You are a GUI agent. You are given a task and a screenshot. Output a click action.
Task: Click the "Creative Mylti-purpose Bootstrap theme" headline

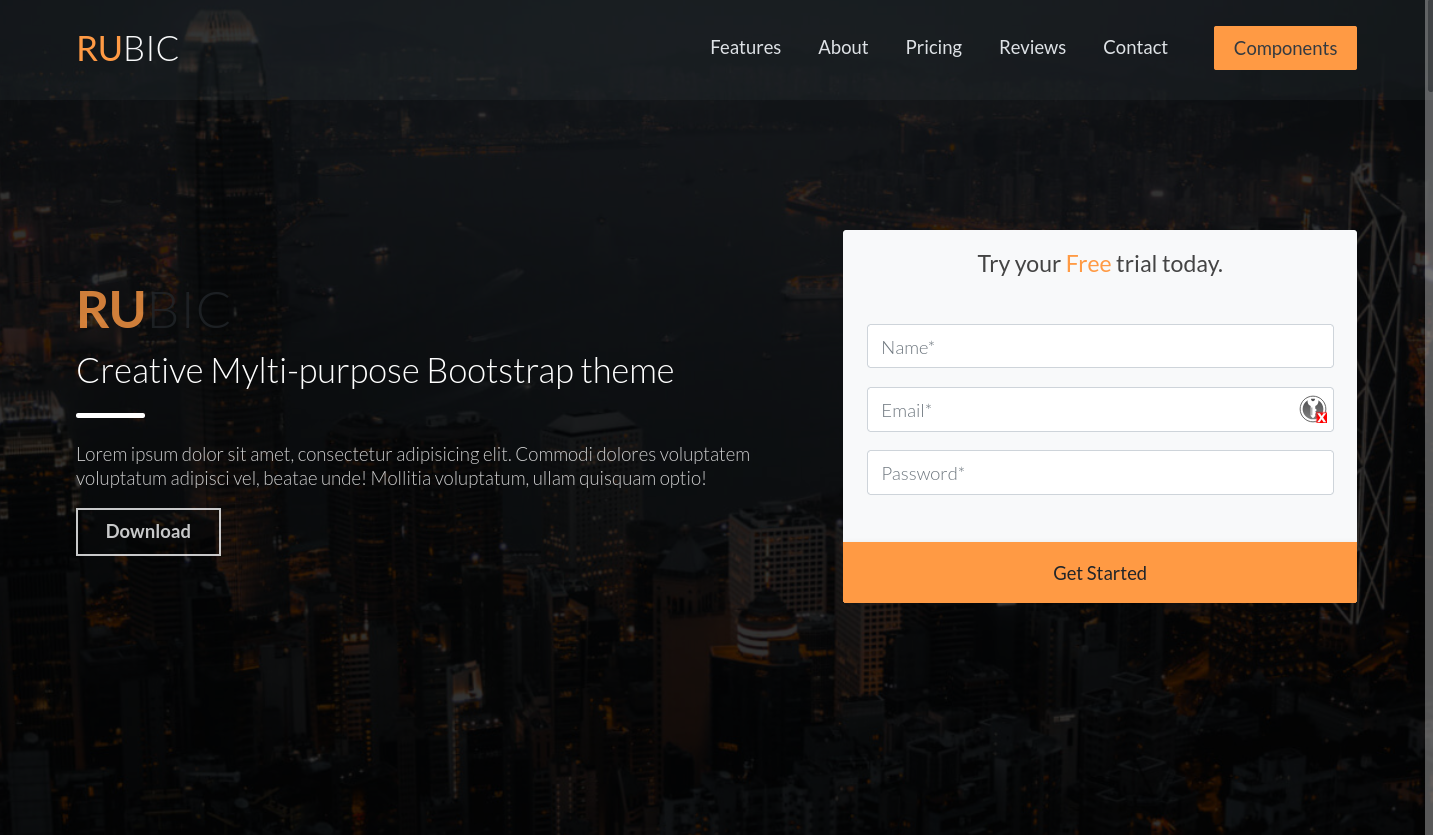click(375, 371)
